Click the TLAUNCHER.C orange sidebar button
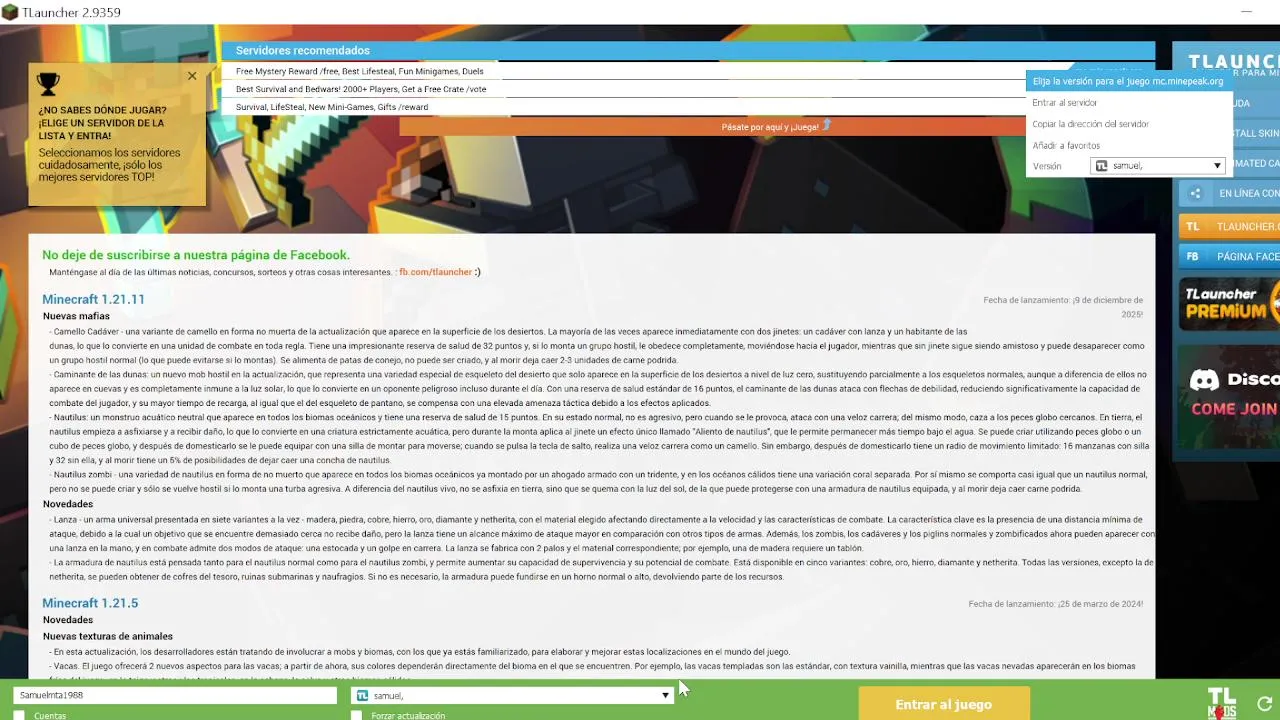Screen dimensions: 1280x720 pos(1229,227)
